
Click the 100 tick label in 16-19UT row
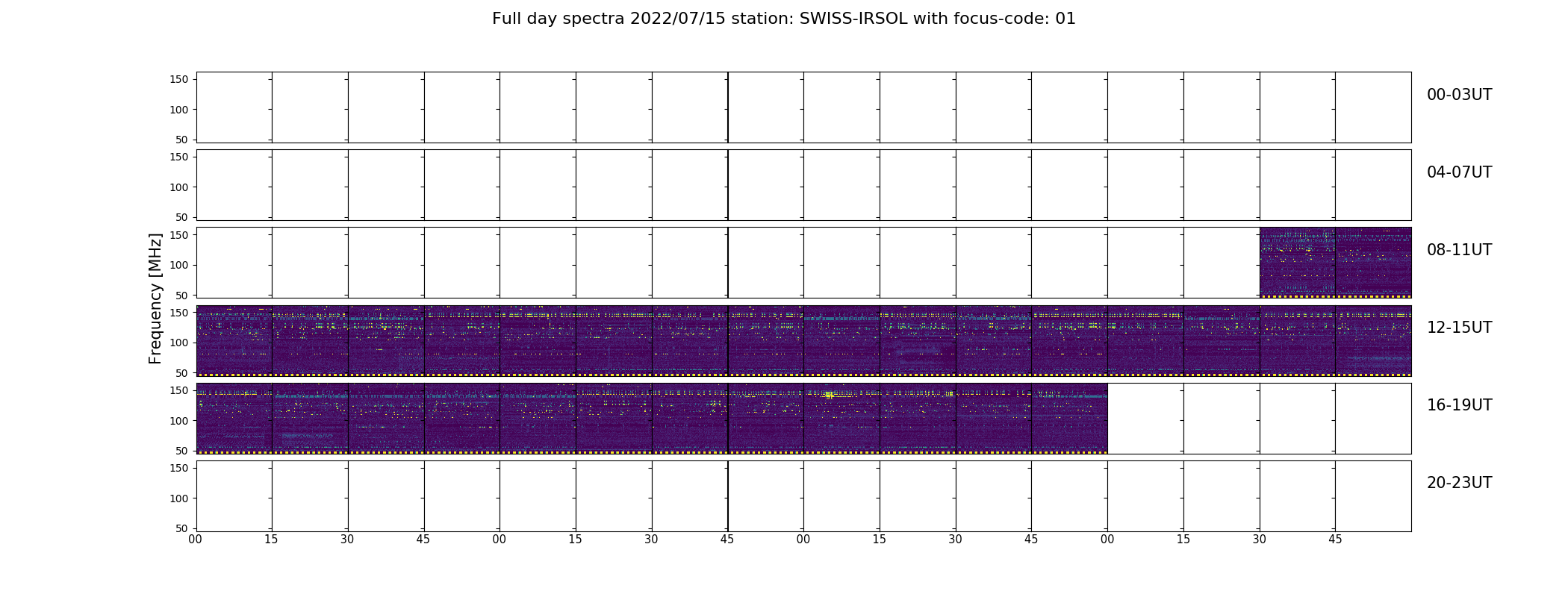click(178, 420)
